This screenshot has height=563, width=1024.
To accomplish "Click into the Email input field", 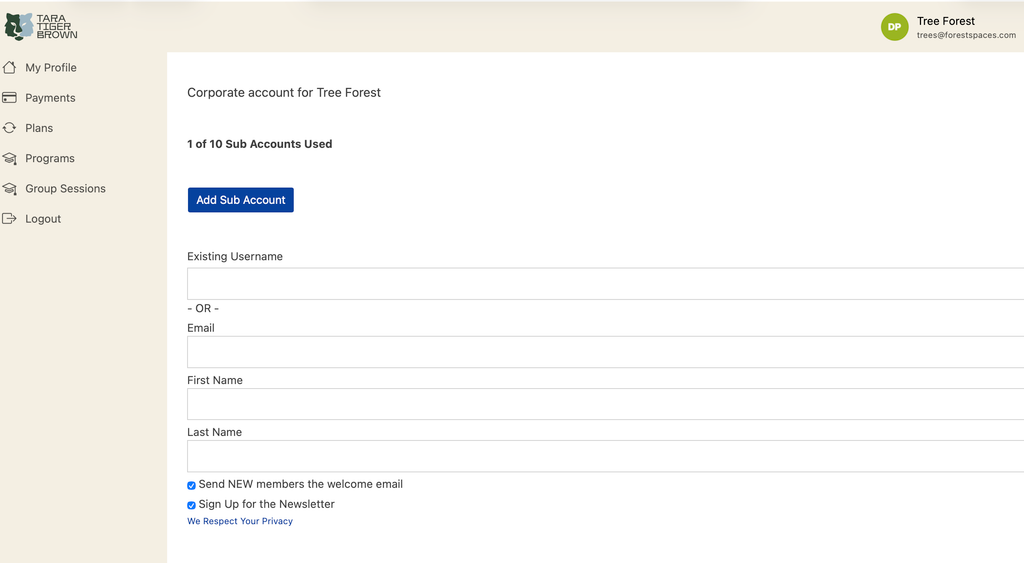I will click(x=605, y=352).
